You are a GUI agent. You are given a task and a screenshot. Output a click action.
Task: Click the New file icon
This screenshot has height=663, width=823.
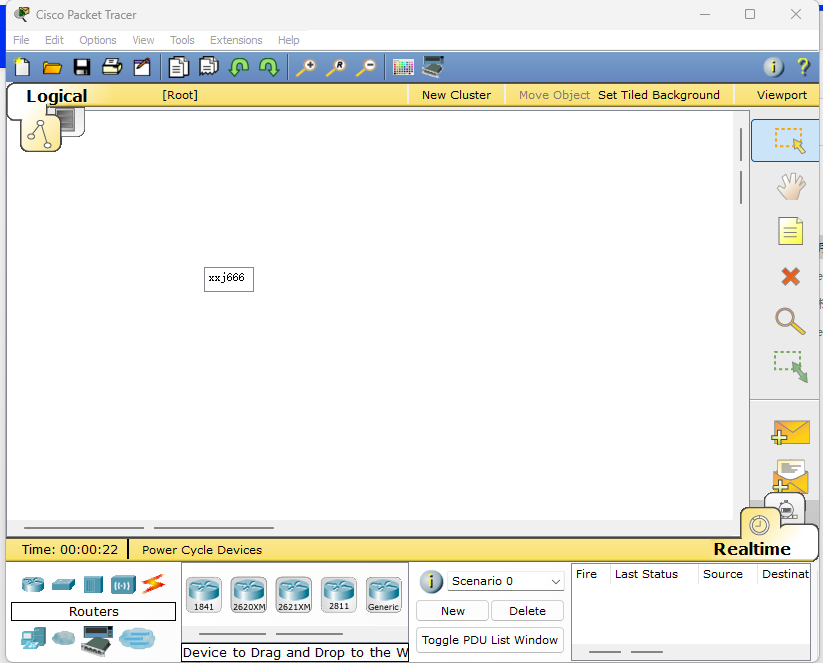coord(22,67)
